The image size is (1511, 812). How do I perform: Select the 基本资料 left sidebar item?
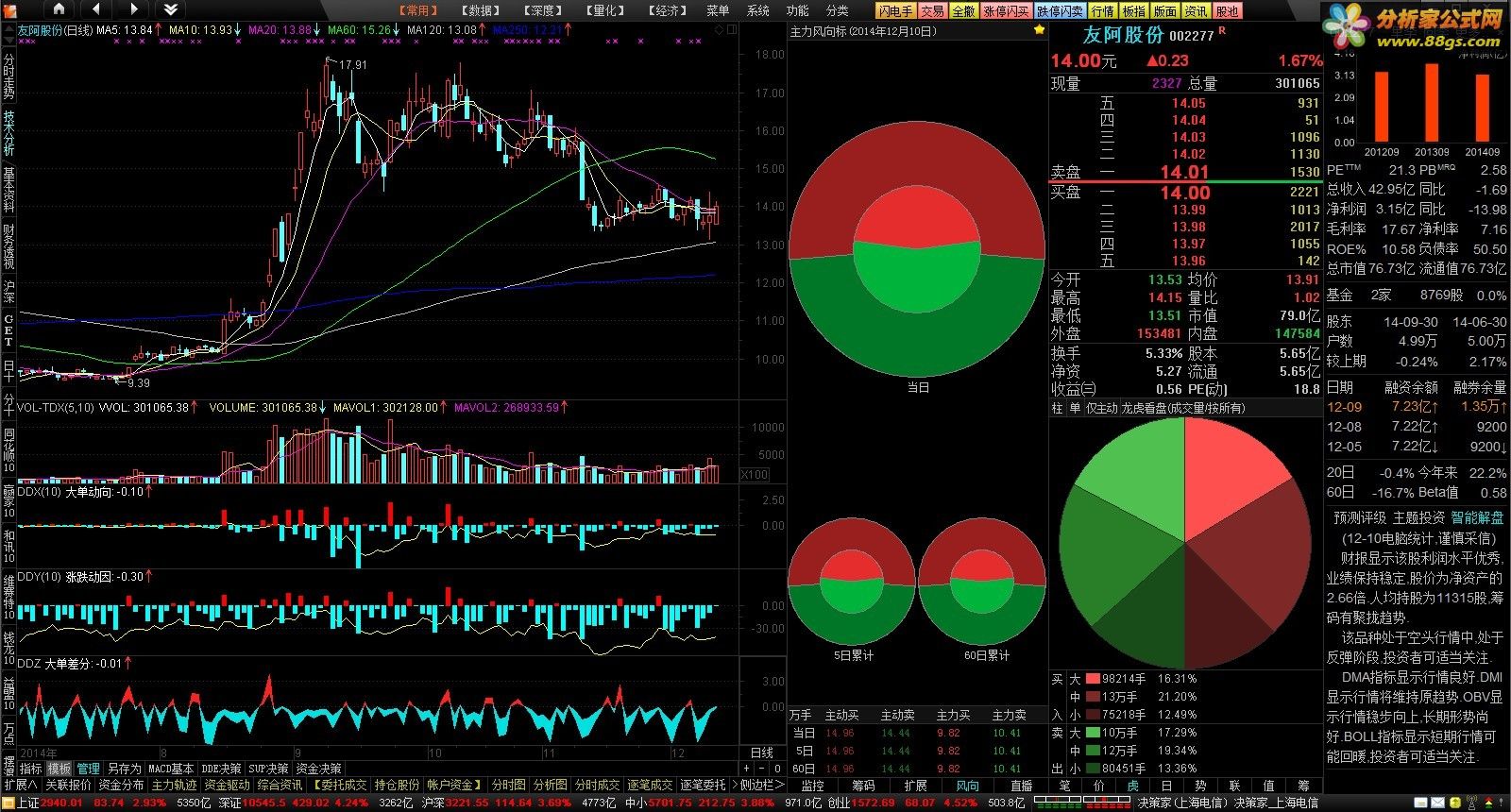tap(8, 190)
